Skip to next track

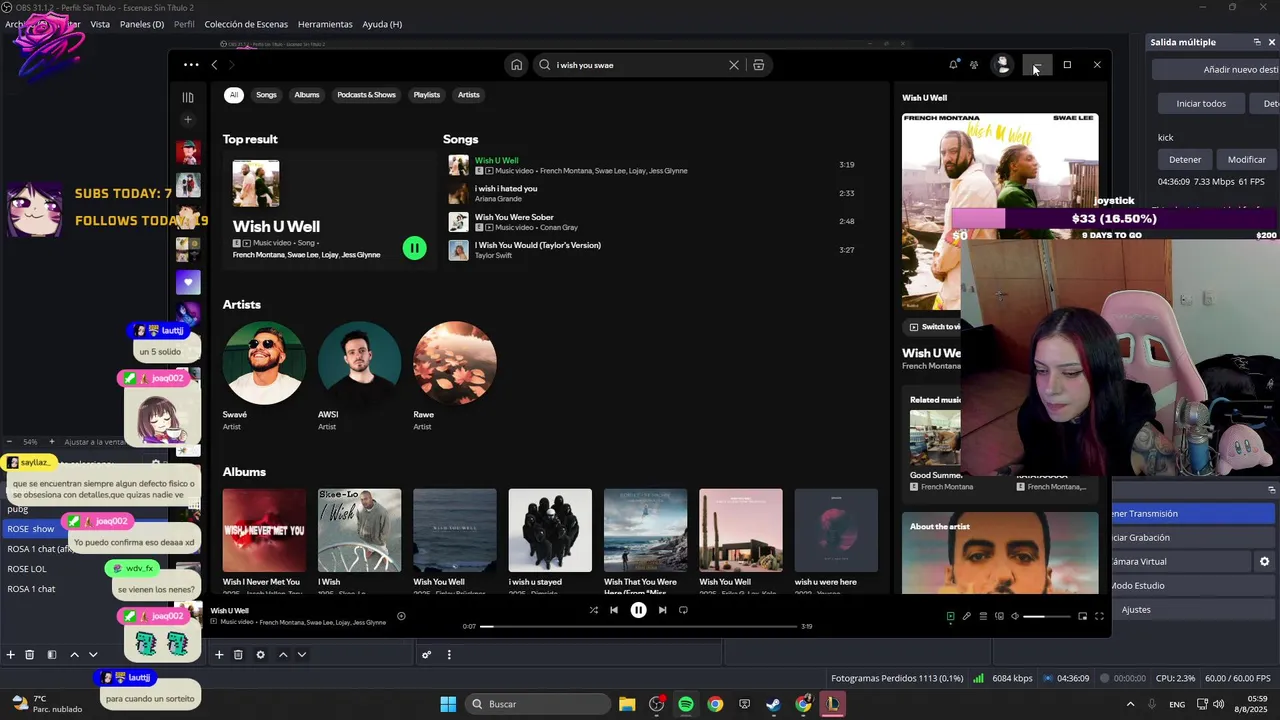point(662,610)
